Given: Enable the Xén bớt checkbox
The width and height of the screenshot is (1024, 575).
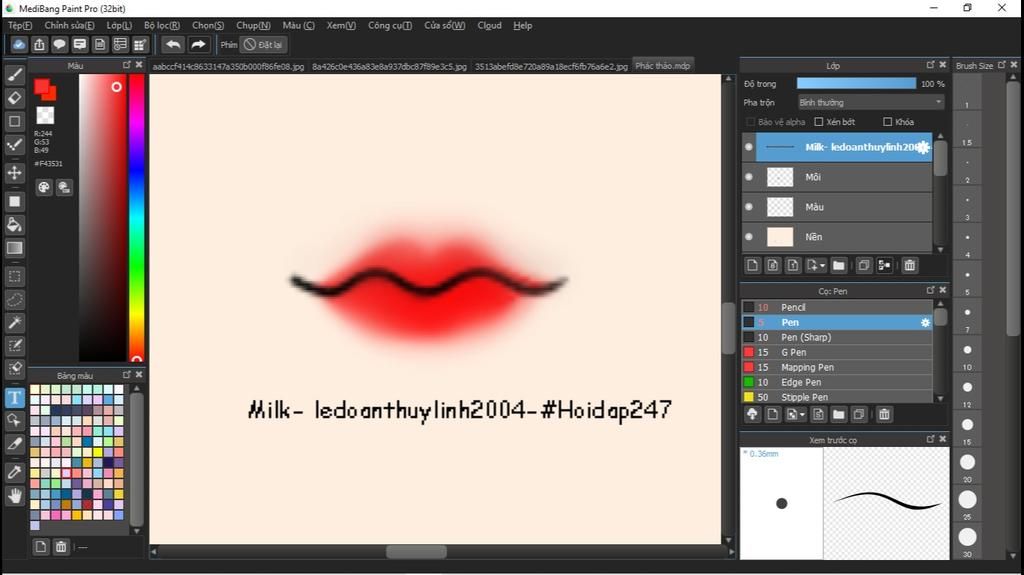Looking at the screenshot, I should pos(819,122).
